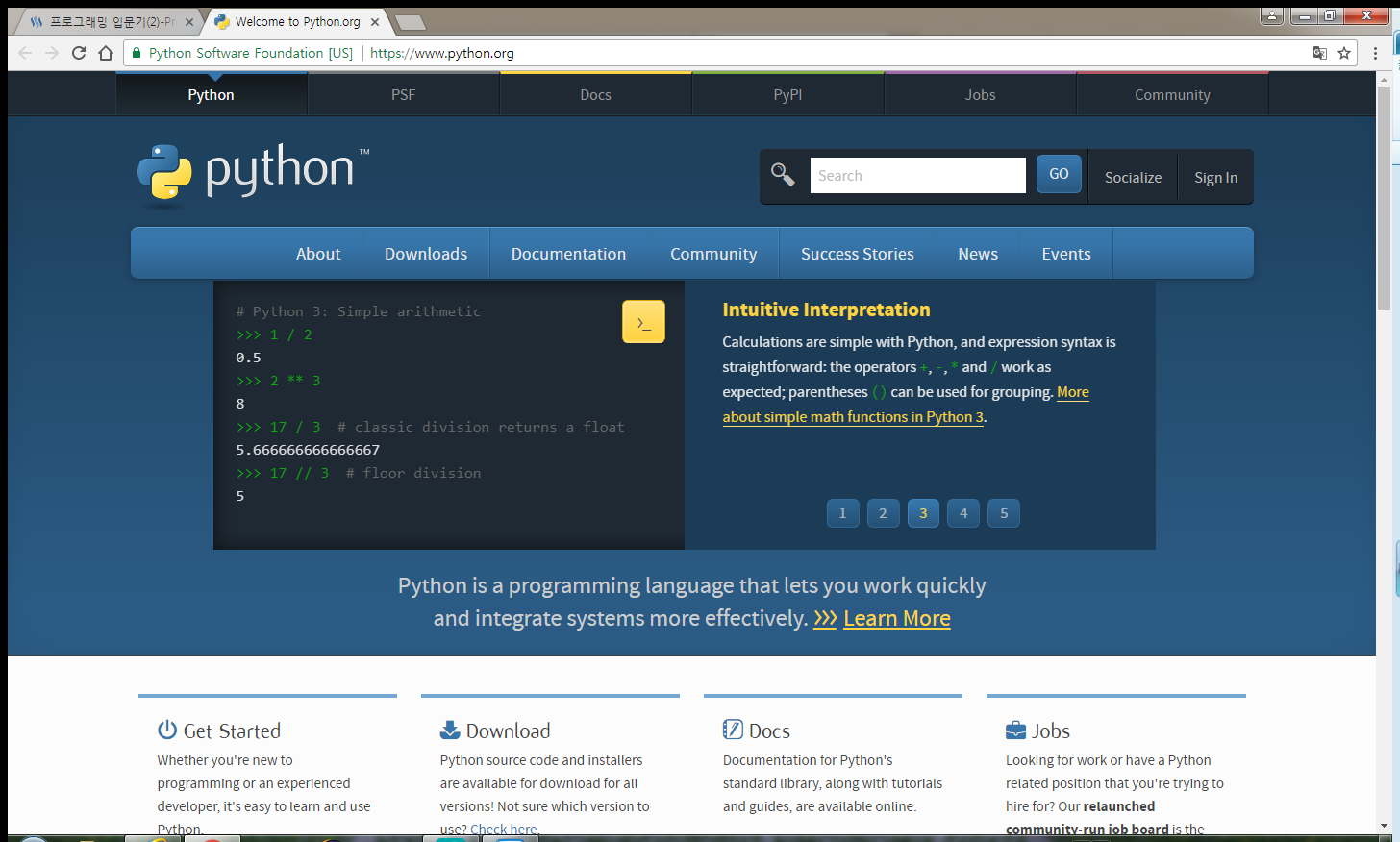
Task: Click the Jobs briefcase icon
Action: click(x=1015, y=730)
